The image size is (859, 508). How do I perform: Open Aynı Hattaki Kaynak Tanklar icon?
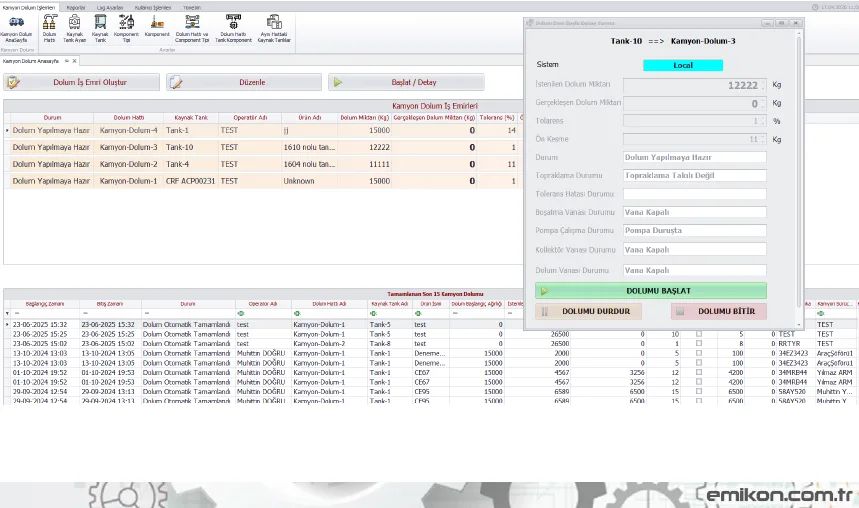tap(274, 28)
